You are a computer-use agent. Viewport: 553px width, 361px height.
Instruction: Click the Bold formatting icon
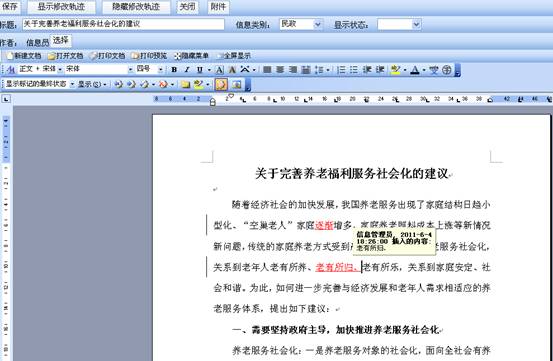(x=174, y=70)
